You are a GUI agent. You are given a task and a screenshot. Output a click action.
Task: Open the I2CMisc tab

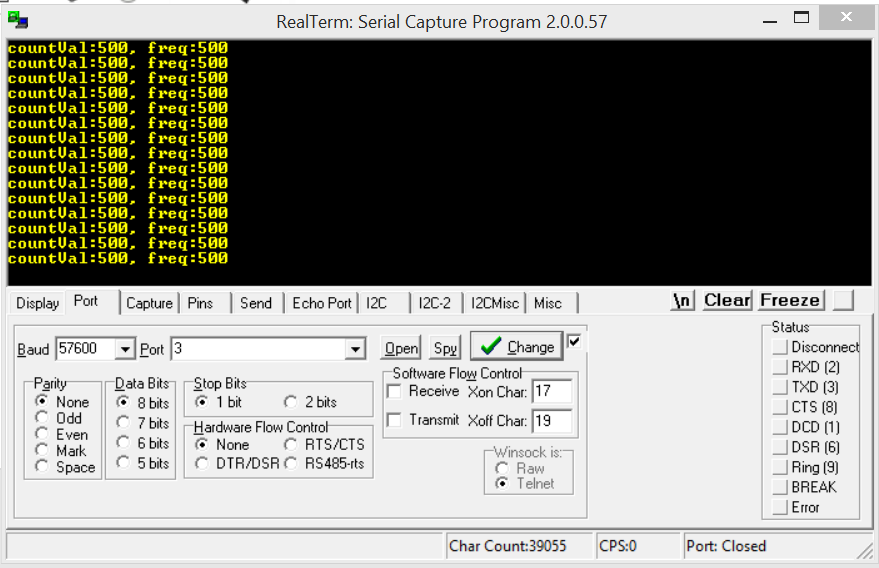(494, 303)
